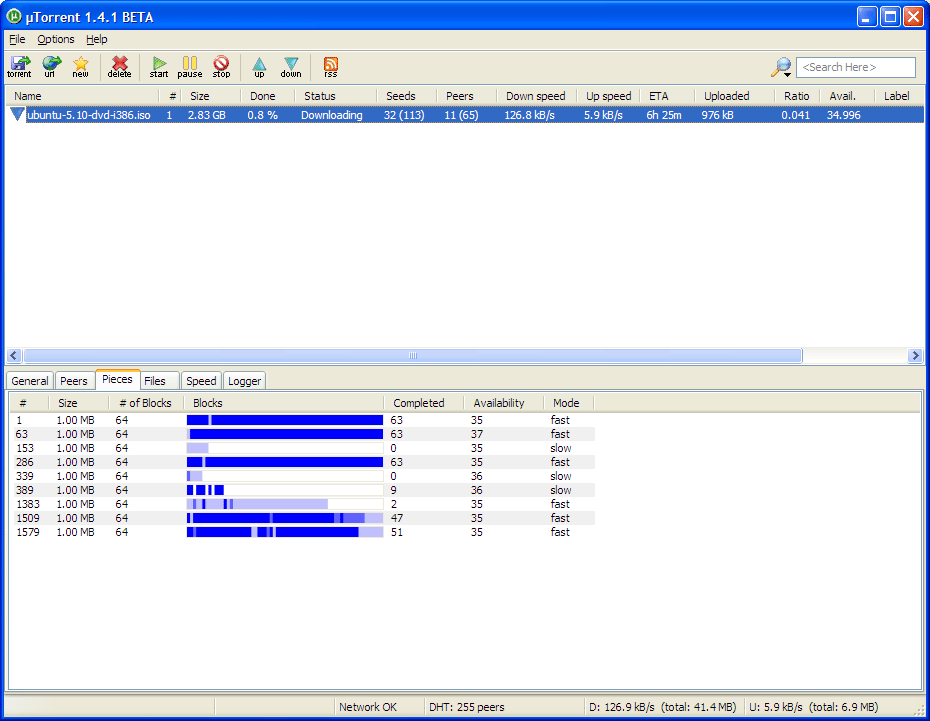930x721 pixels.
Task: Sort by the Uploaded column header
Action: tap(734, 95)
